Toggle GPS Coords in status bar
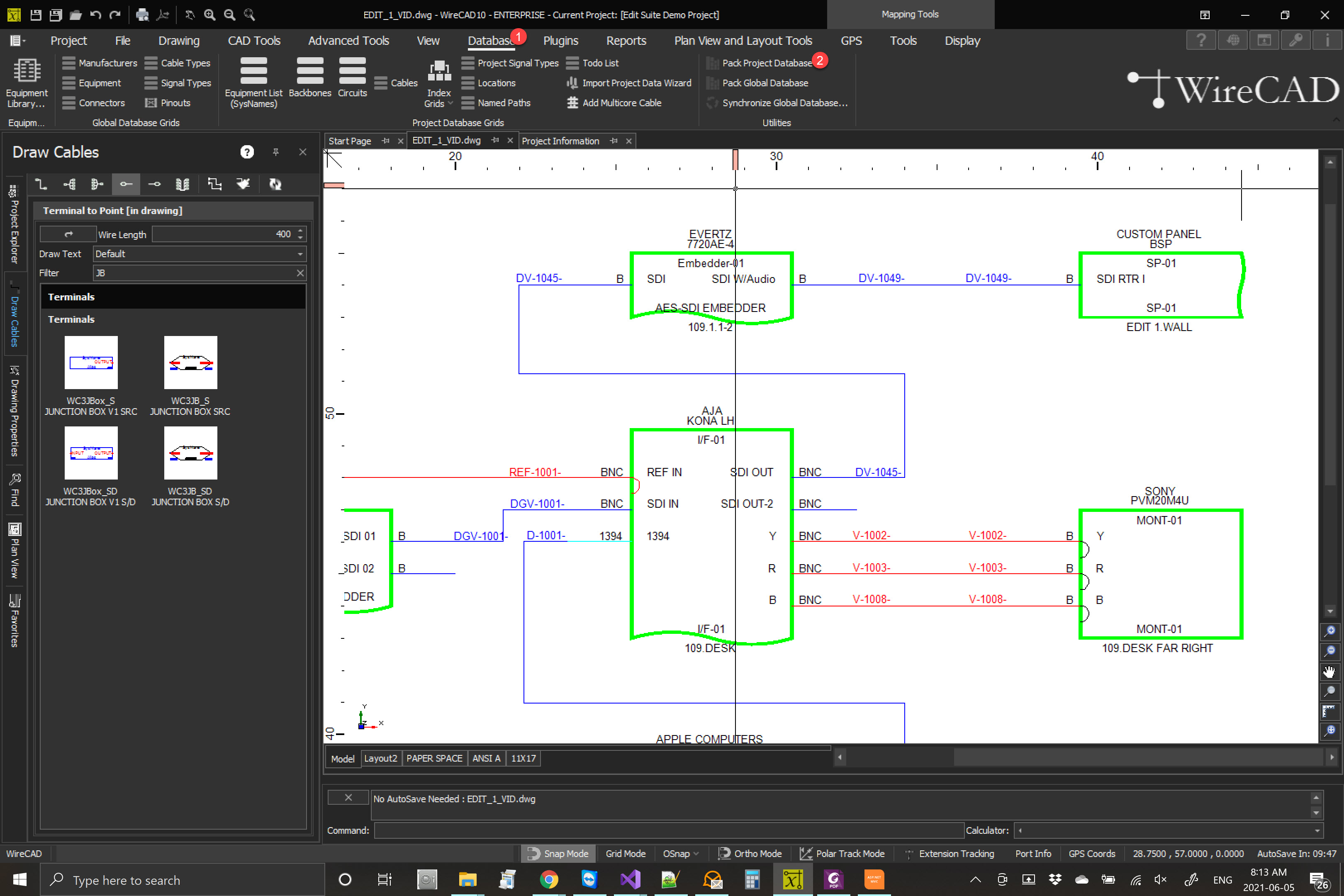1344x896 pixels. pos(1091,853)
